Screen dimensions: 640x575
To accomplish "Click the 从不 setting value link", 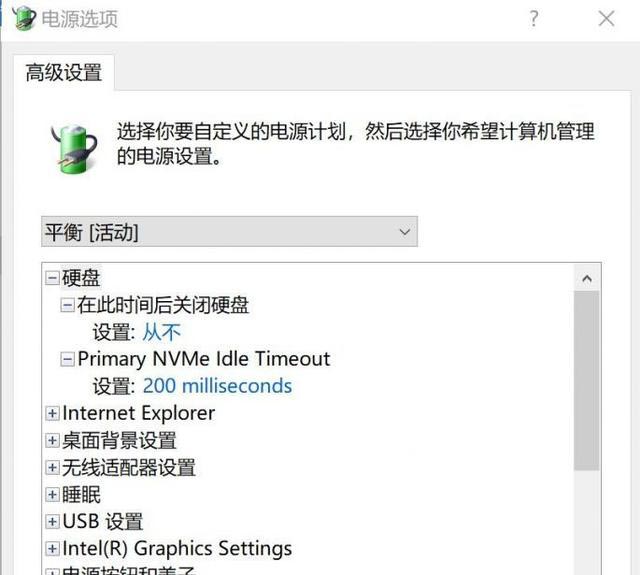I will tap(161, 332).
